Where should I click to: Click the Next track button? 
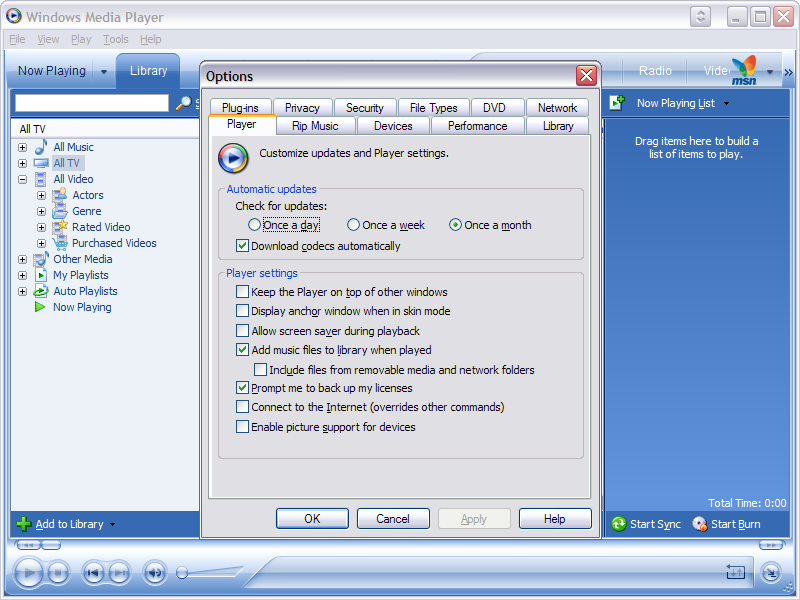point(119,573)
